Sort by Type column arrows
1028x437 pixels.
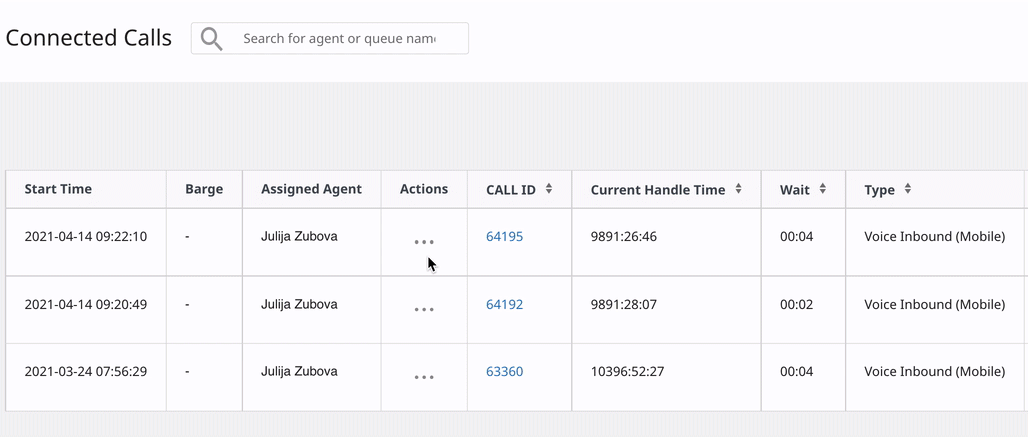(908, 189)
